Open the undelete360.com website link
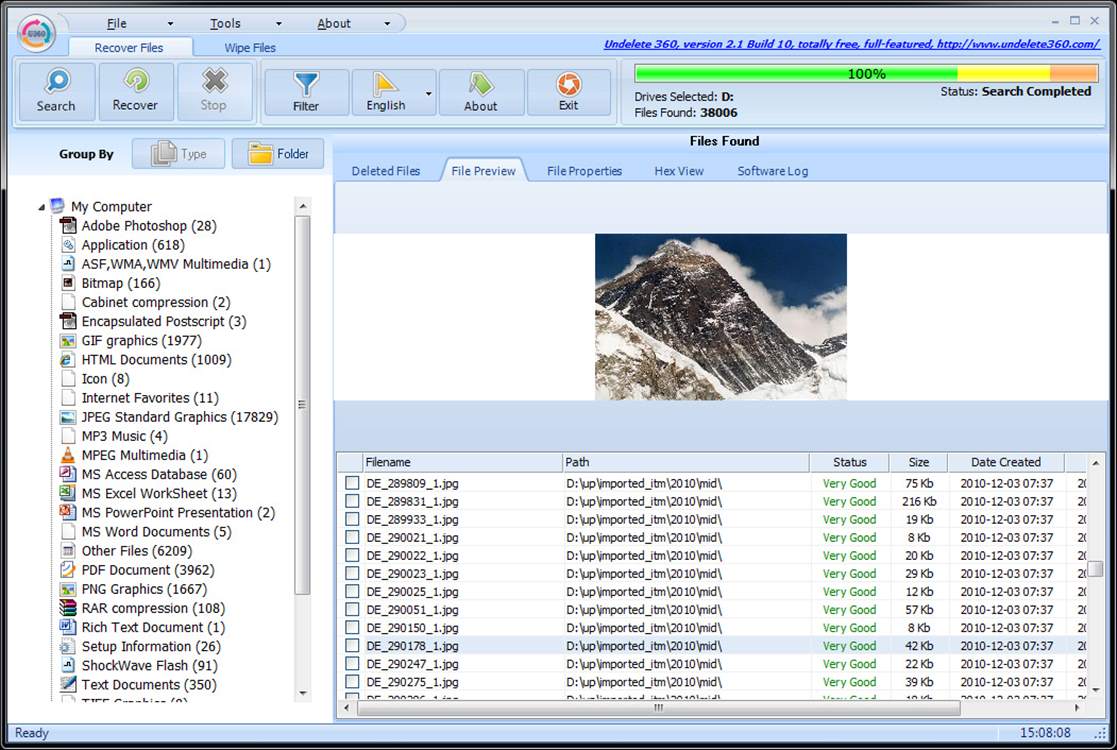The height and width of the screenshot is (750, 1117). point(851,44)
